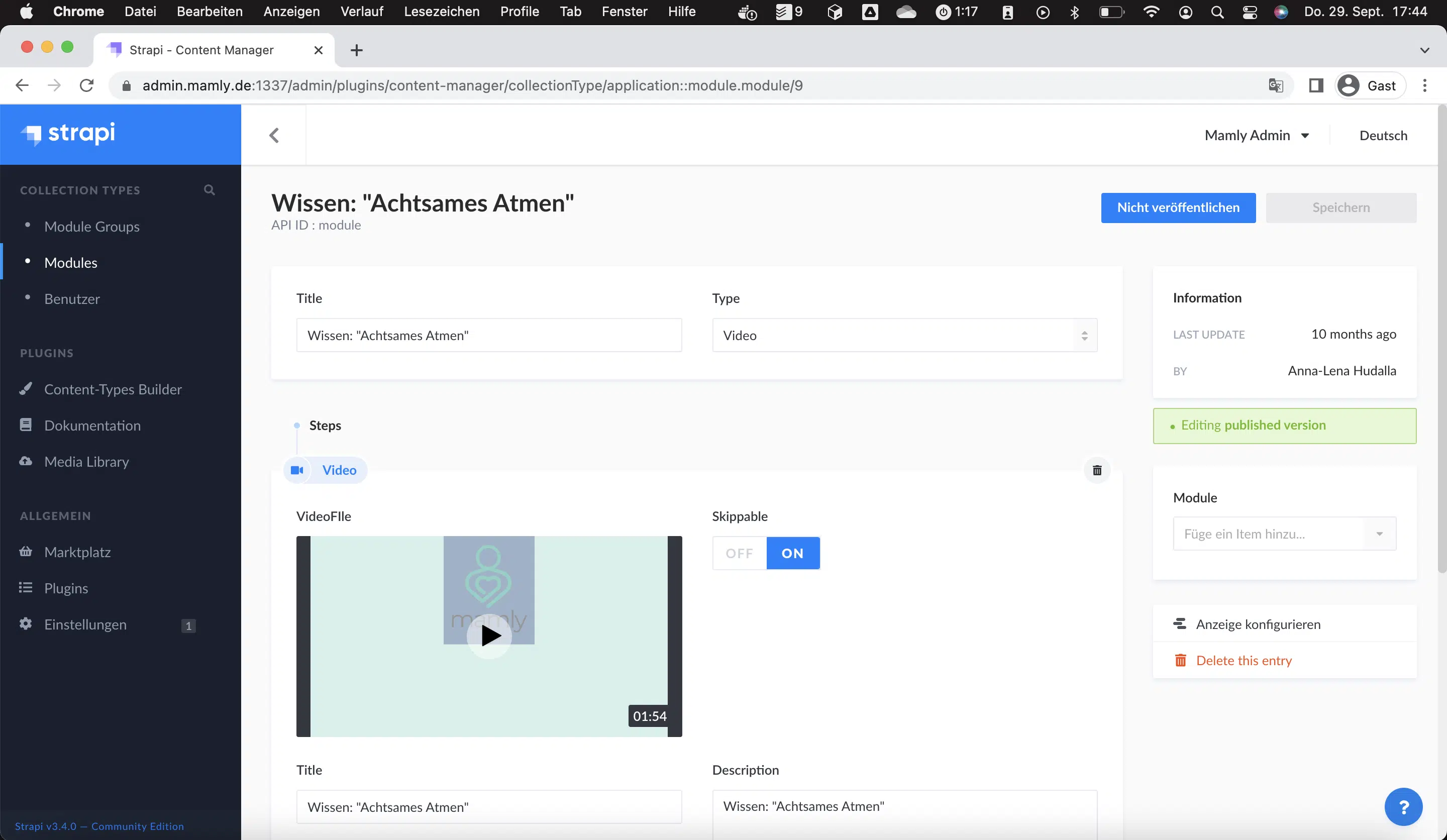
Task: Open the help question mark button
Action: pos(1403,807)
